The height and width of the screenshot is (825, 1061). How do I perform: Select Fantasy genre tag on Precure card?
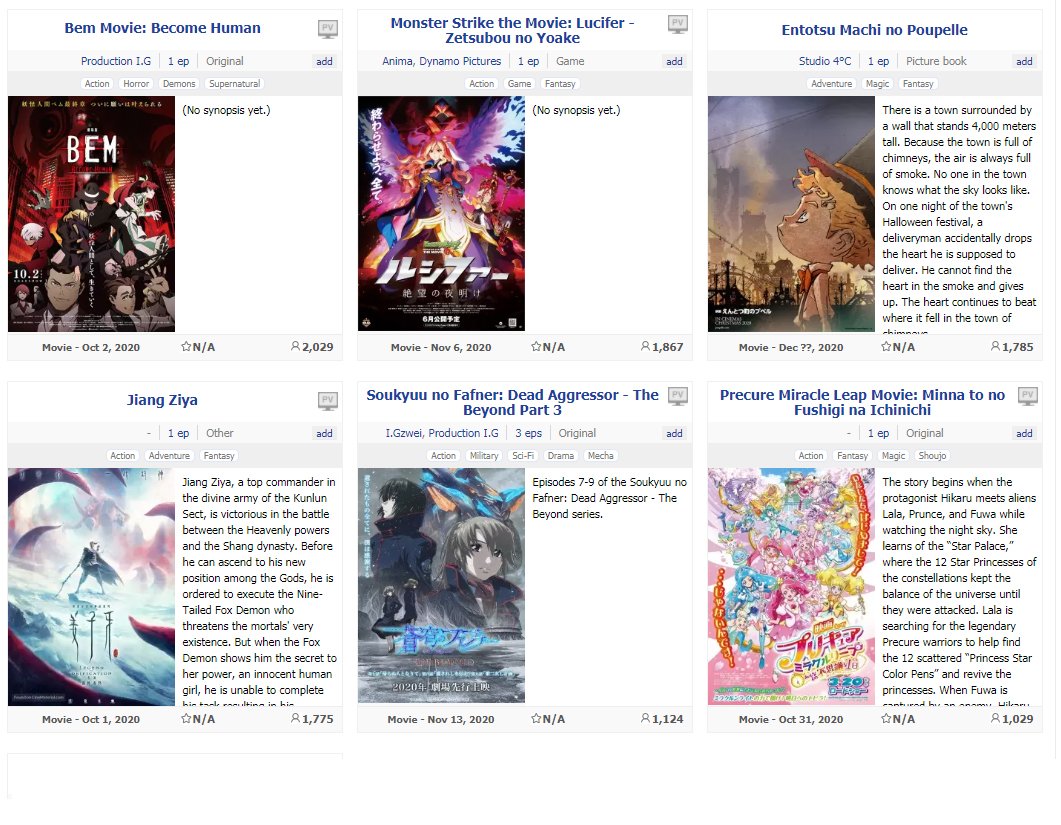click(852, 456)
